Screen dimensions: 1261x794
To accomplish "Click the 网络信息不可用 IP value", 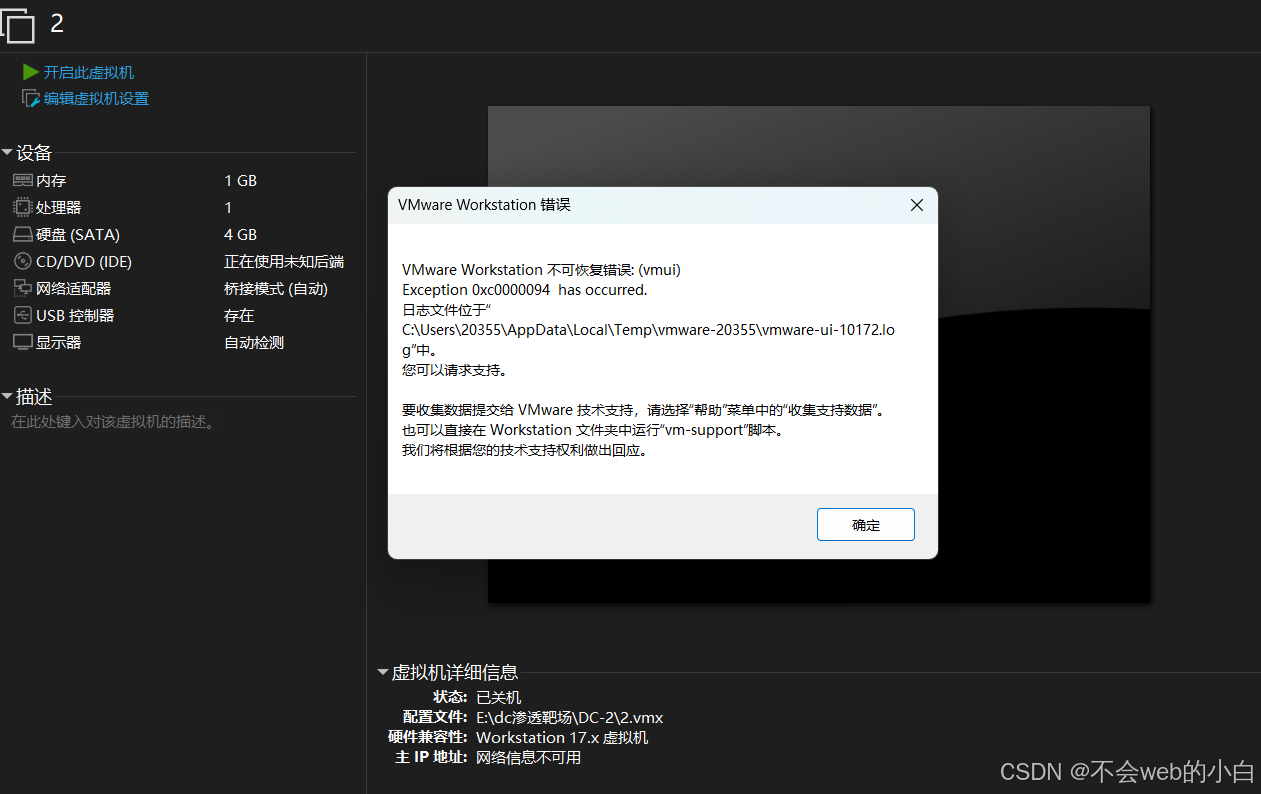I will pos(528,758).
